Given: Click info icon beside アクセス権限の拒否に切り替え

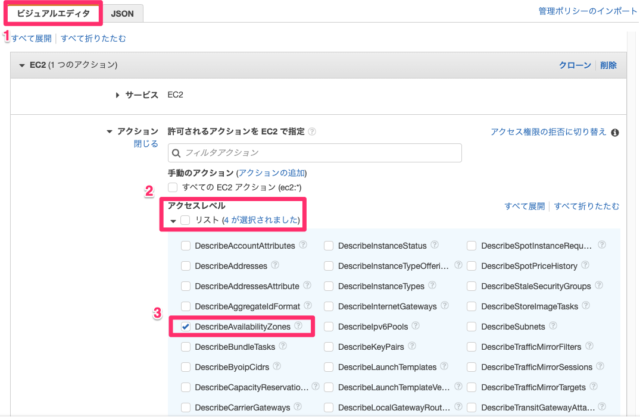Looking at the screenshot, I should pos(615,133).
